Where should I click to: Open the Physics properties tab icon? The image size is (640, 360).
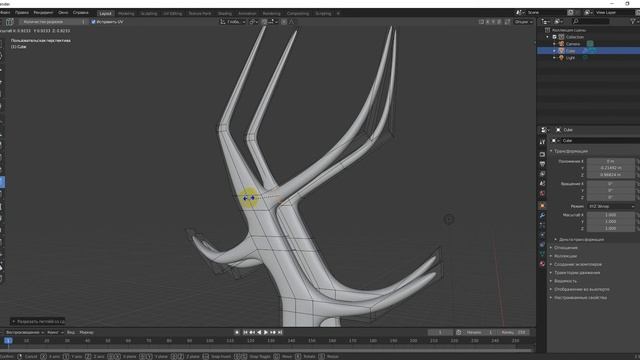(542, 235)
